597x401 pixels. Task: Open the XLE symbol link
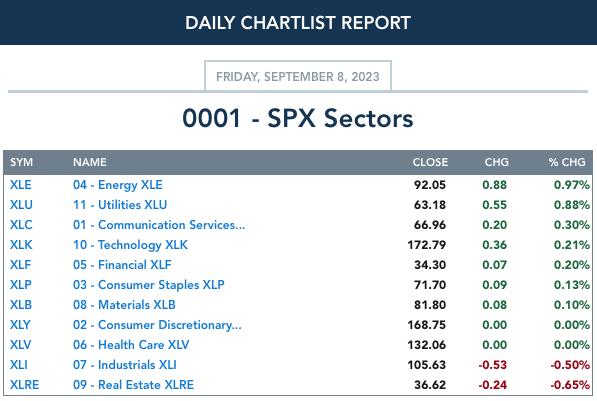(21, 185)
